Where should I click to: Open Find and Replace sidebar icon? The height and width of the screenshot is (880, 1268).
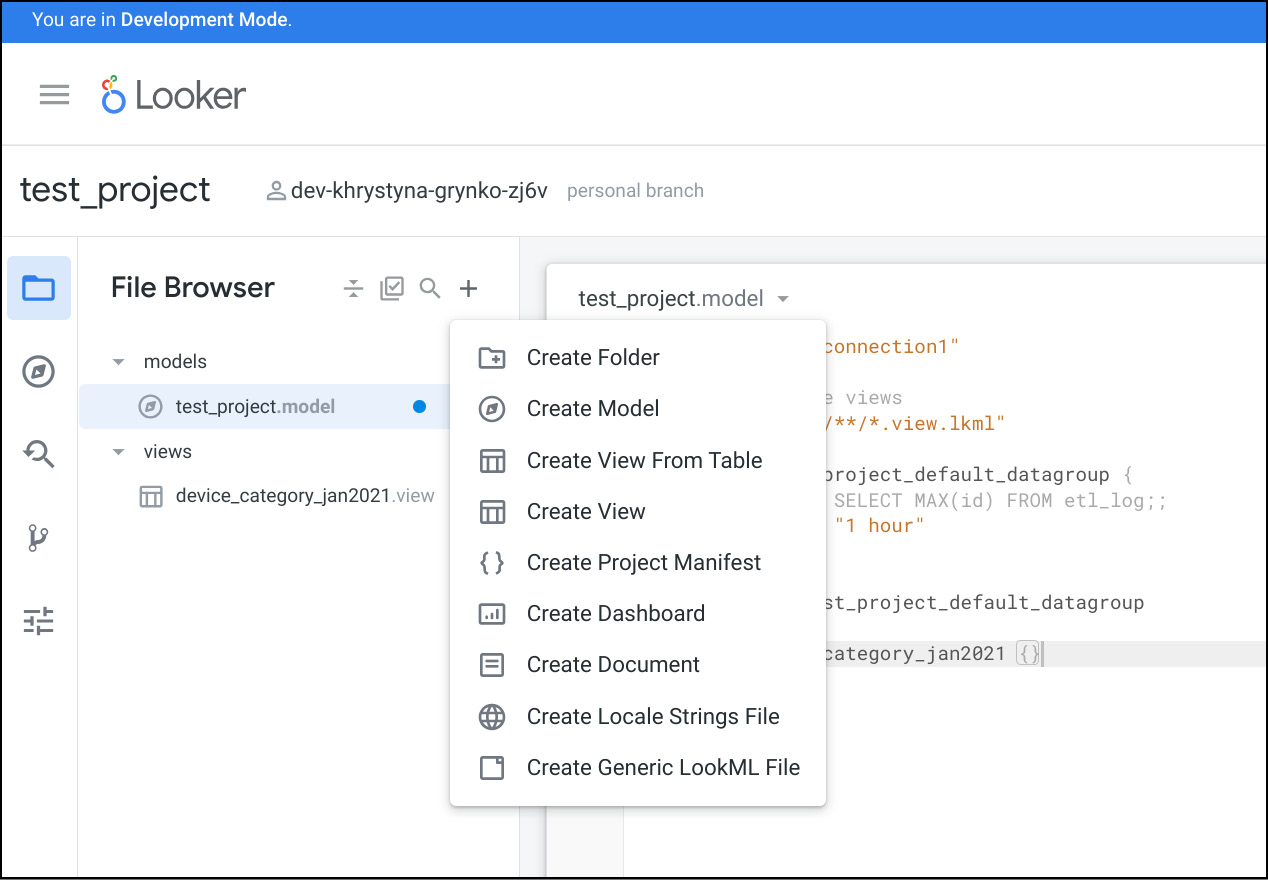coord(39,455)
